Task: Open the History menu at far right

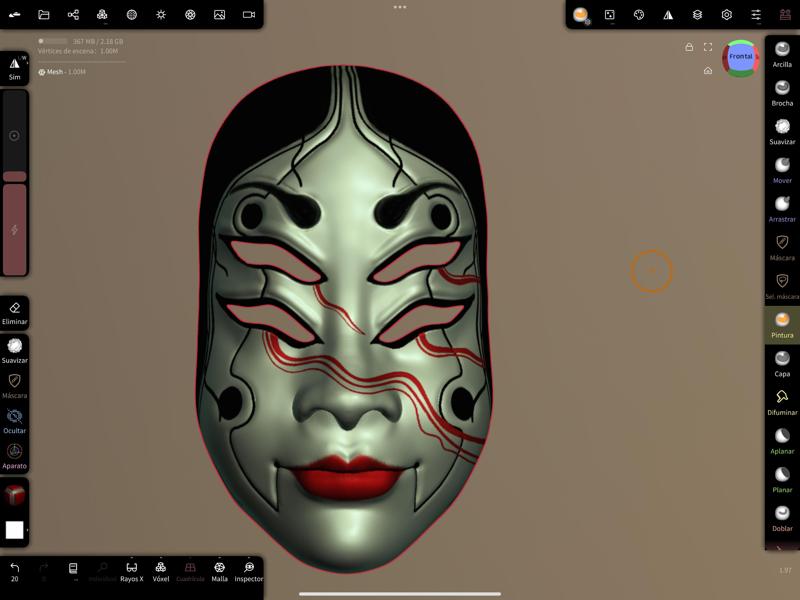Action: click(785, 15)
